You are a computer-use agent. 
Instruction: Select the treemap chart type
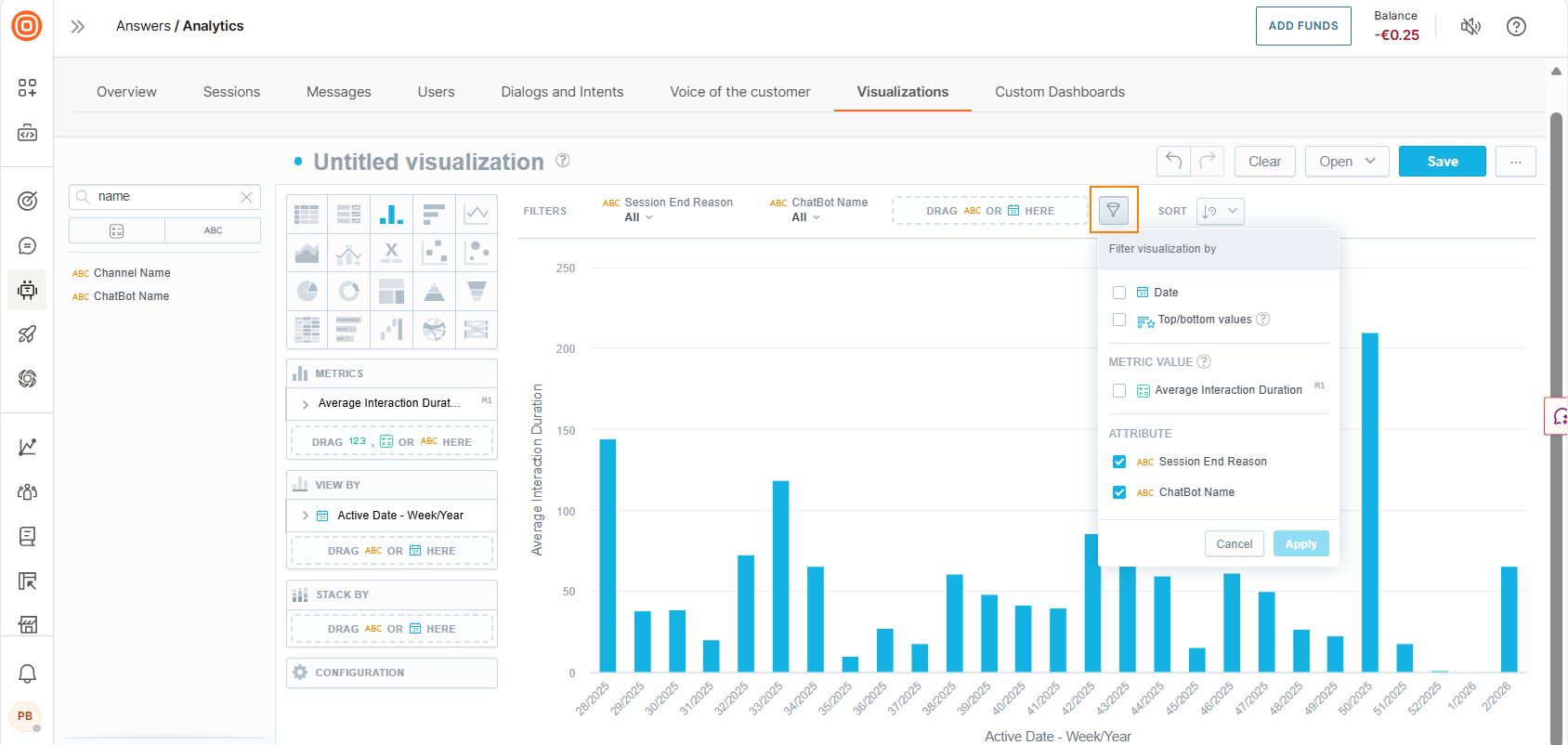click(x=392, y=292)
